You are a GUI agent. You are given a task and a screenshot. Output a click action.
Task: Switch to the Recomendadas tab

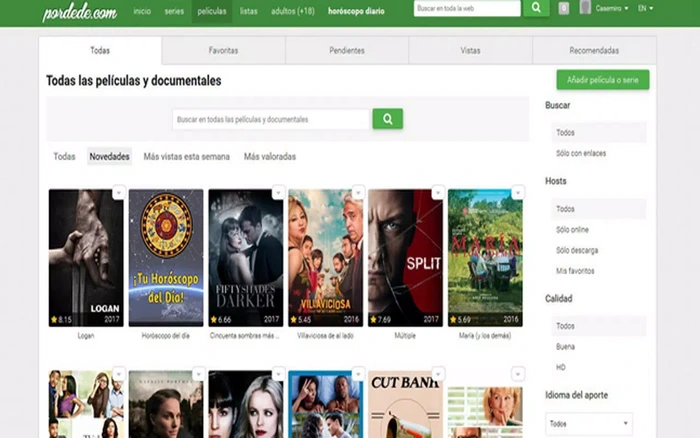[x=594, y=50]
